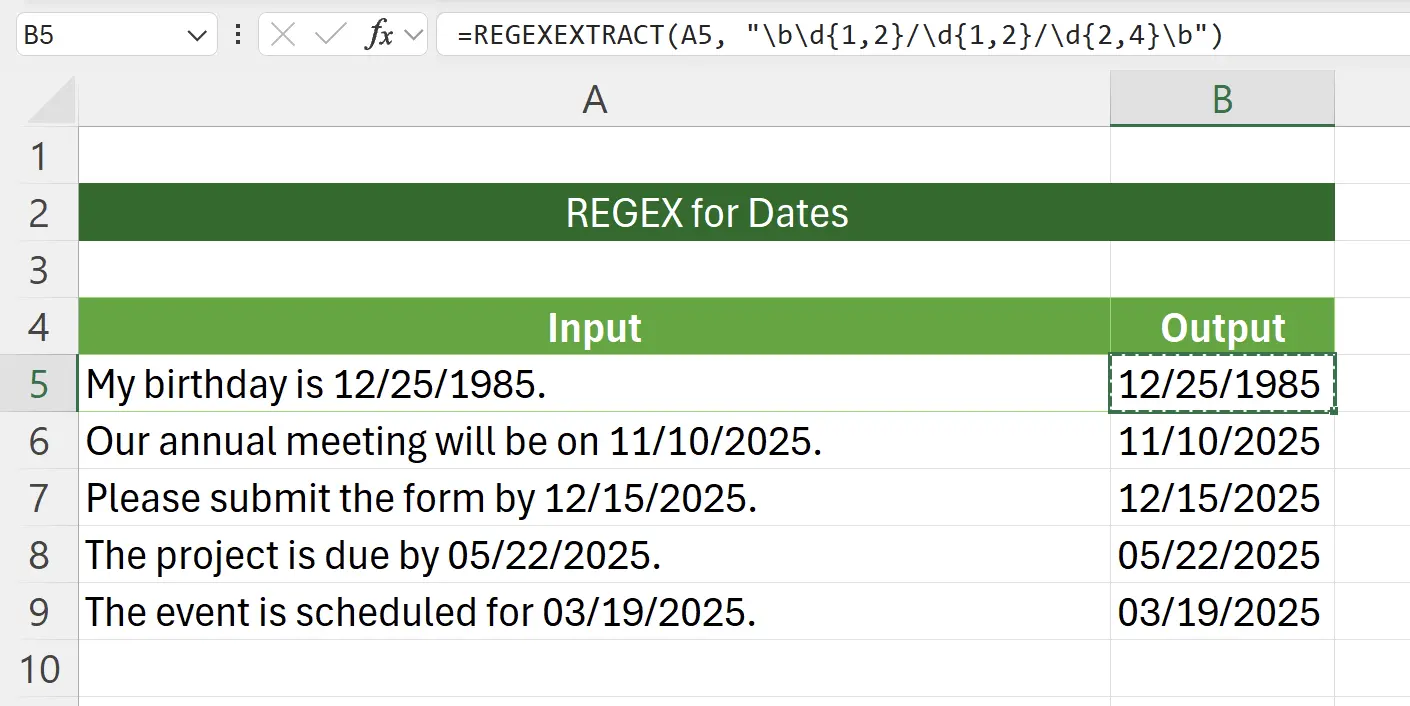
Task: Click the Cancel (X) icon beside formula bar
Action: tap(283, 33)
